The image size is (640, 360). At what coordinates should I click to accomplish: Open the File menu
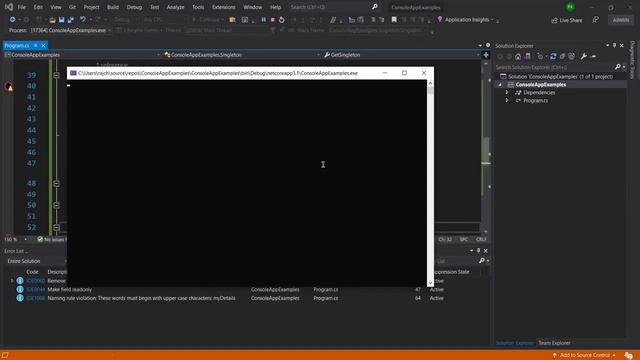[x=22, y=7]
